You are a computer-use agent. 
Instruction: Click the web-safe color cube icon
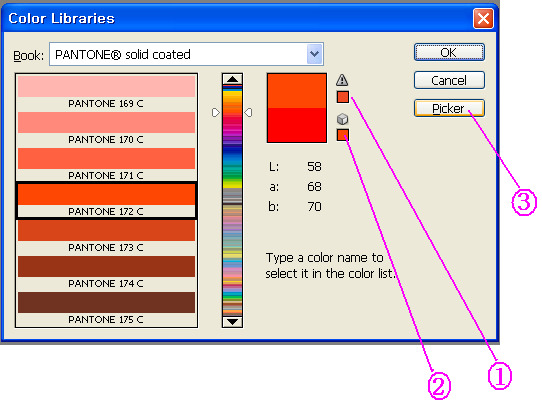342,119
